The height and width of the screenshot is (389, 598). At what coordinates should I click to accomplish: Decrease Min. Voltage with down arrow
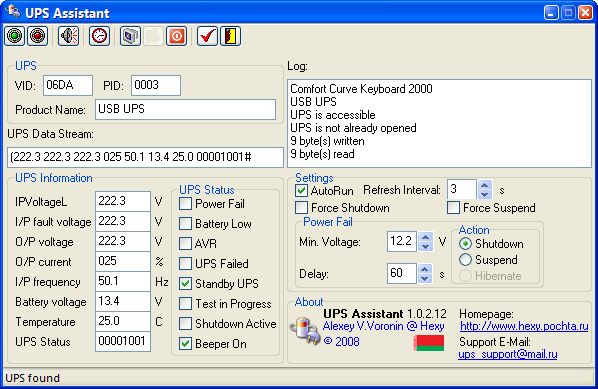(425, 246)
